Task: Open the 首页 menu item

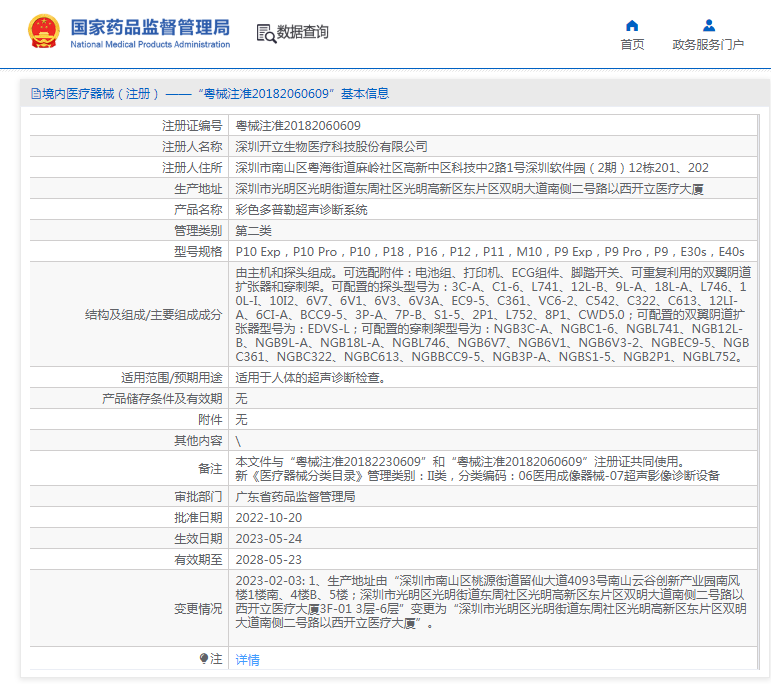Action: pos(632,45)
